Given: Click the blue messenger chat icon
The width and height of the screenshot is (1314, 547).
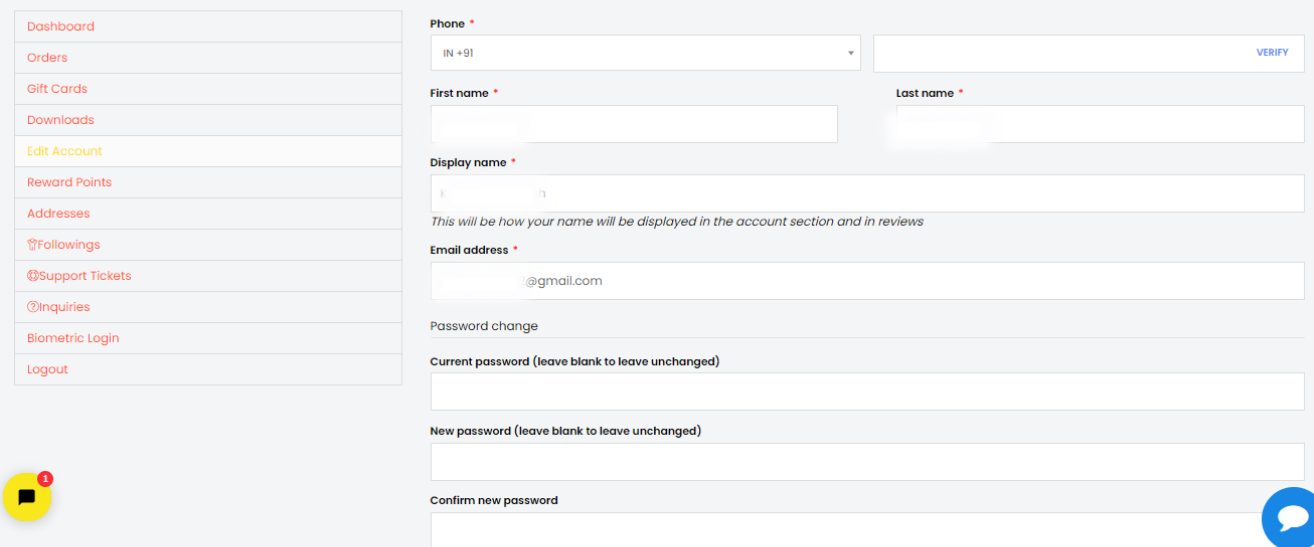Looking at the screenshot, I should click(x=1291, y=518).
